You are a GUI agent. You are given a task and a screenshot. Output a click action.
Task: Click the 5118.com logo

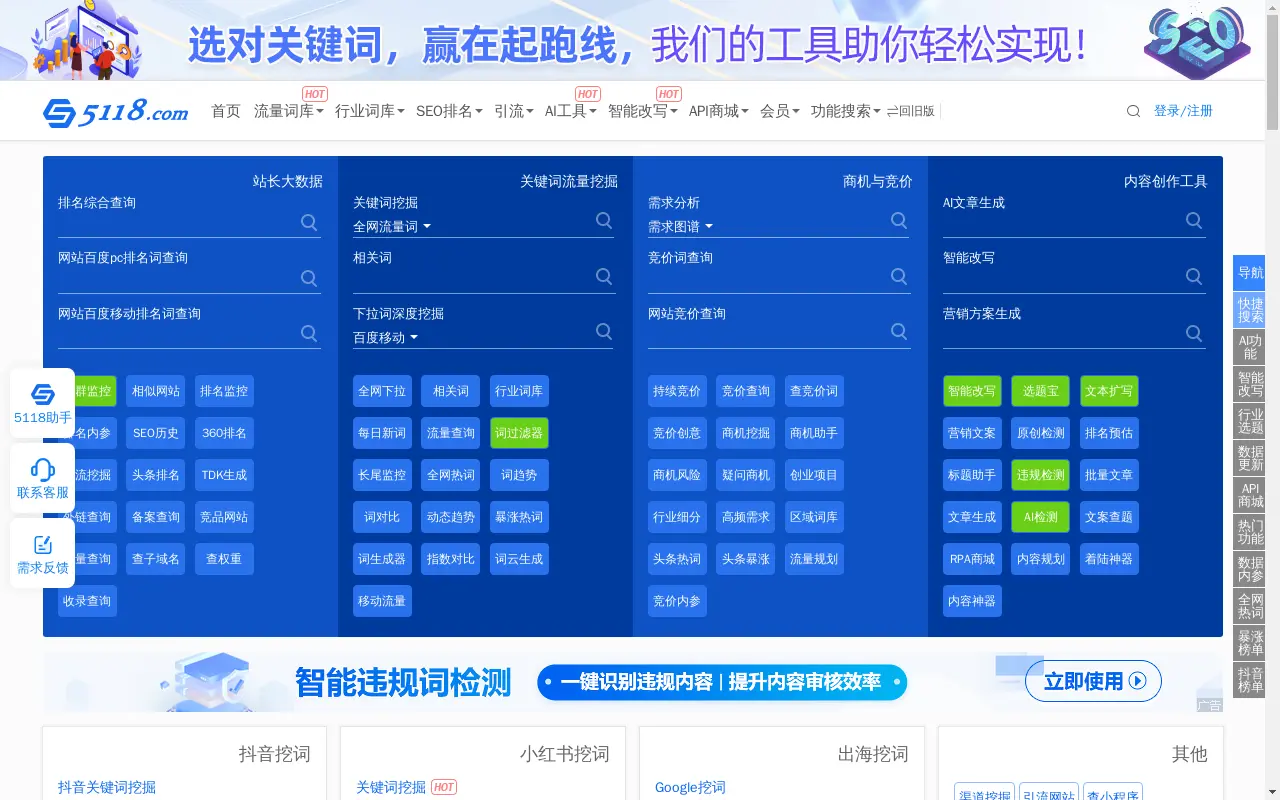115,112
